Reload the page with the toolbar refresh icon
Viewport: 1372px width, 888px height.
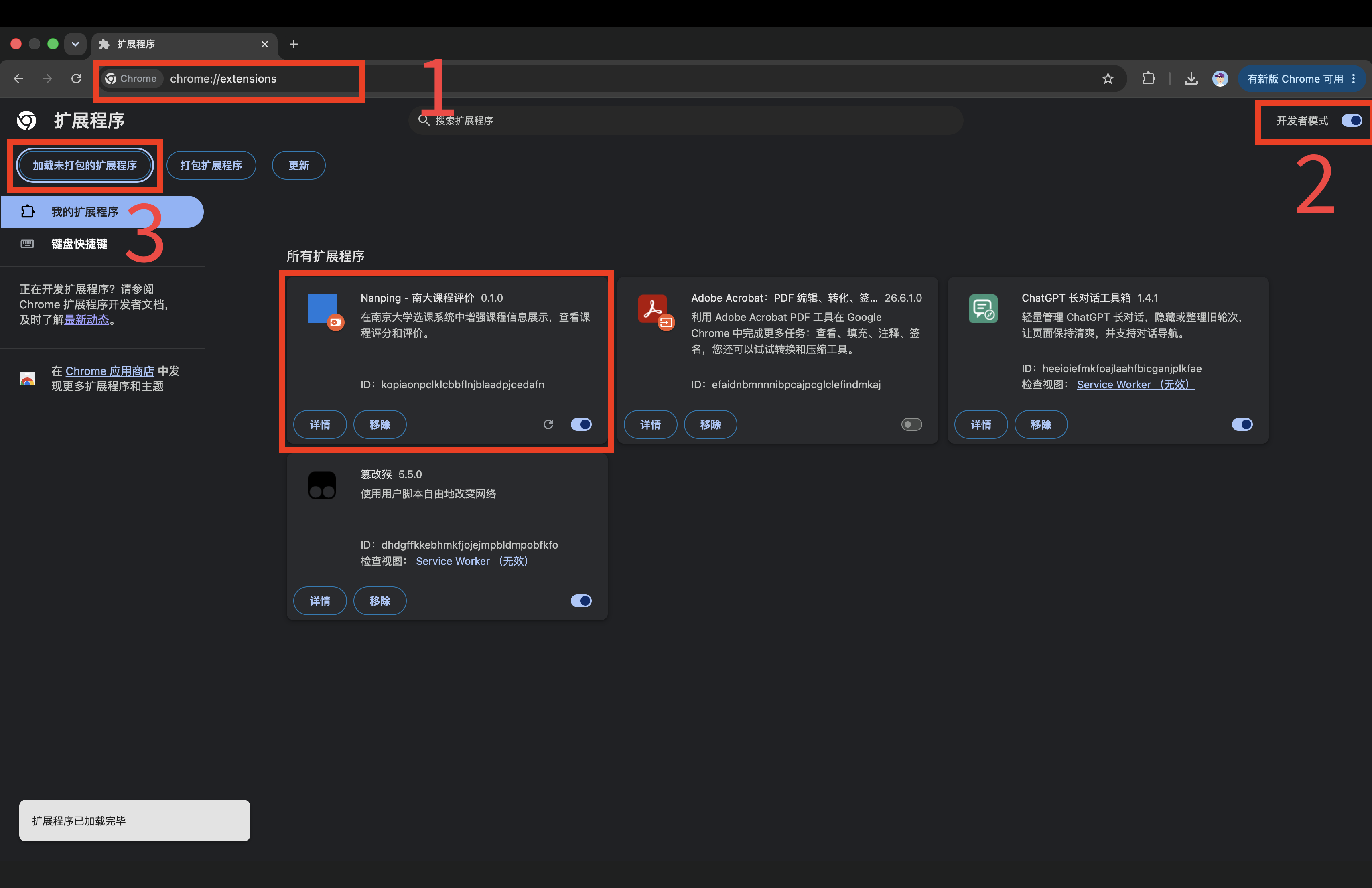[x=76, y=78]
